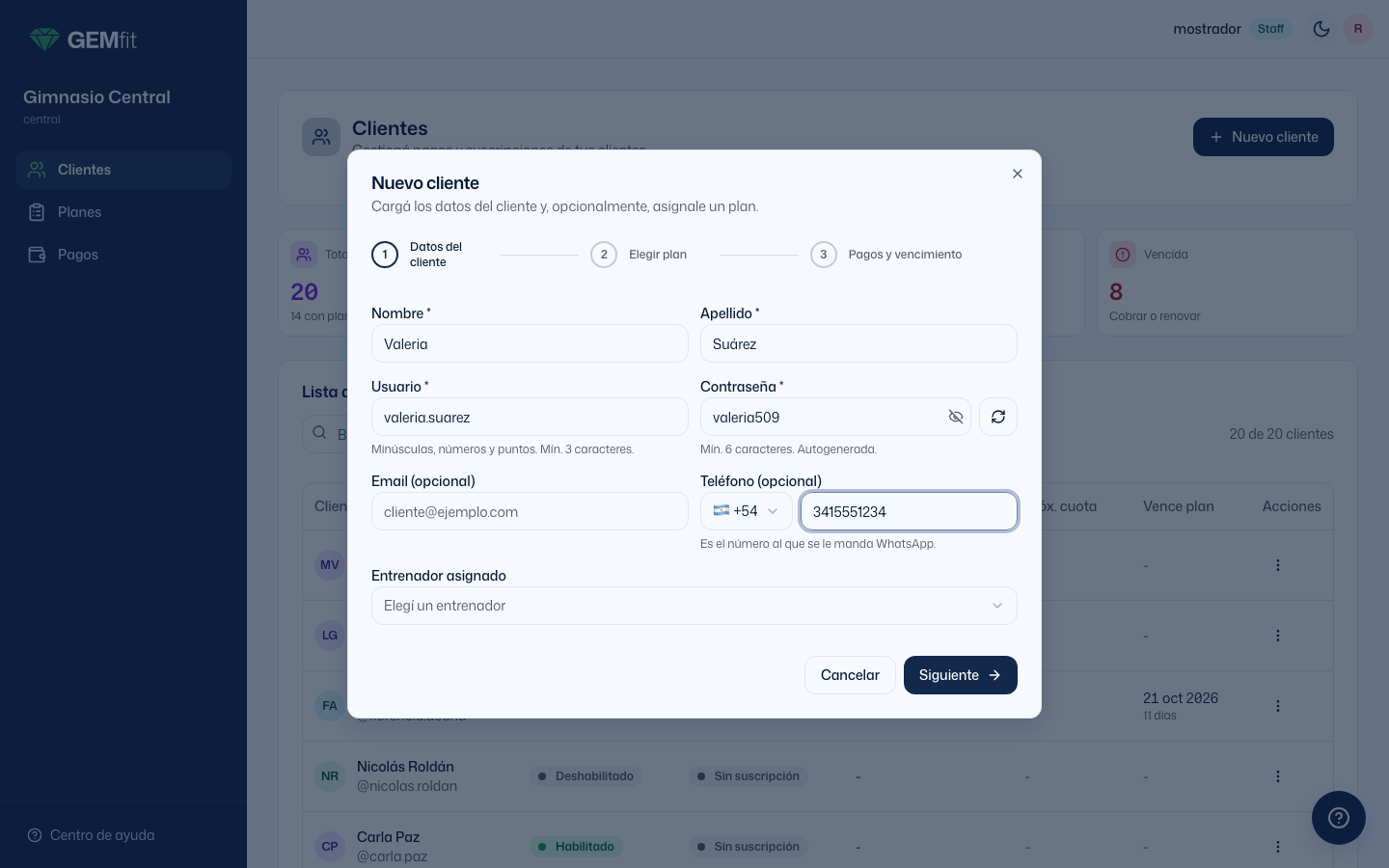The height and width of the screenshot is (868, 1389).
Task: Click Deshabilitado status for Nicolás Roldán
Action: (x=586, y=776)
